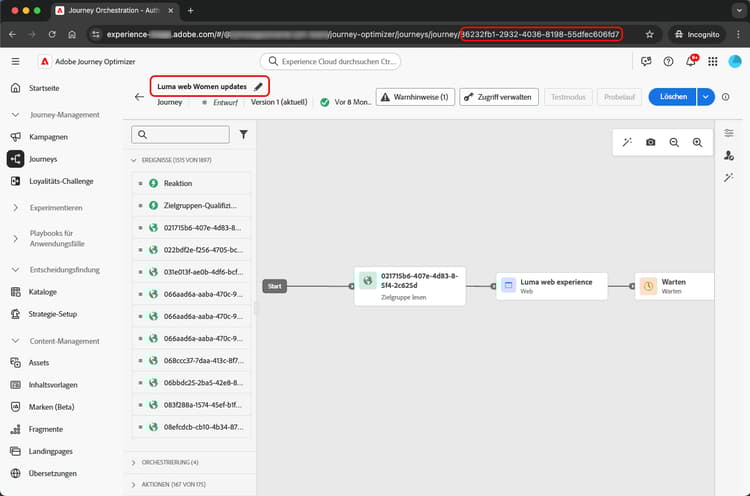Click the Adobe Journey Optimizer logo

44,61
